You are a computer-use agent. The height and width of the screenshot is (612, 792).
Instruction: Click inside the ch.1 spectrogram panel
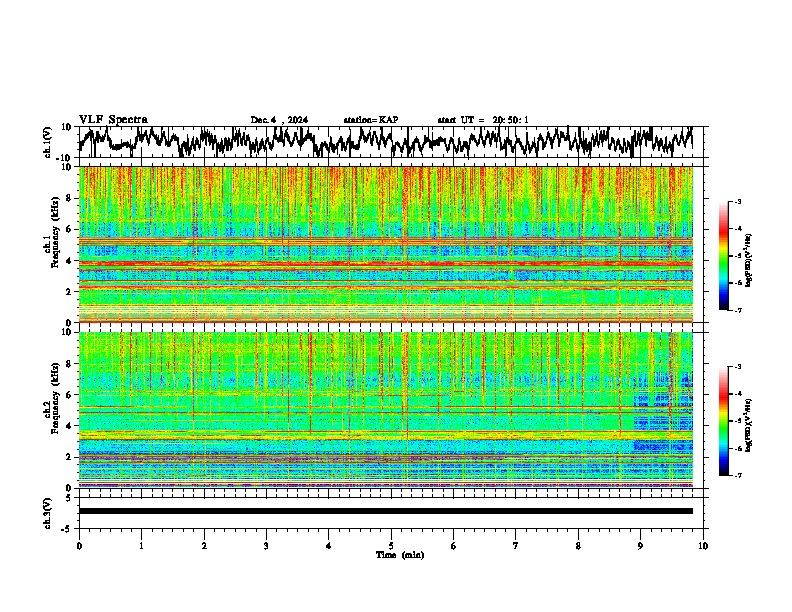385,244
